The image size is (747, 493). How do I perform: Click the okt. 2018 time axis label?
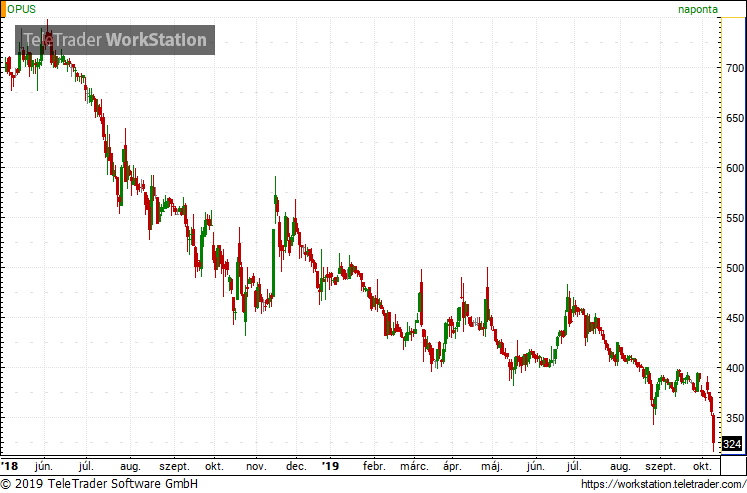[x=214, y=466]
